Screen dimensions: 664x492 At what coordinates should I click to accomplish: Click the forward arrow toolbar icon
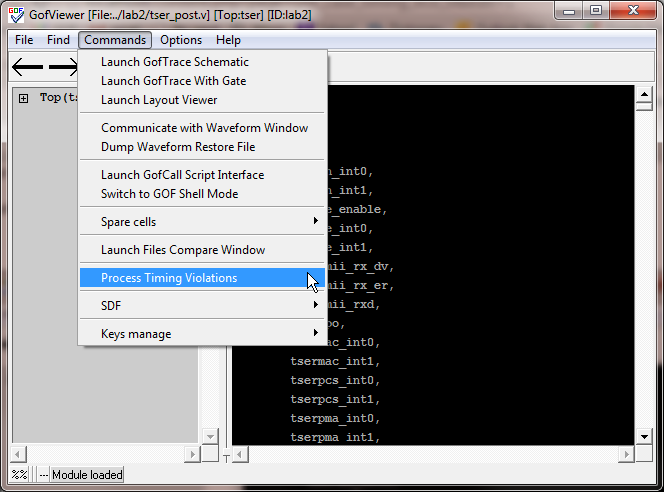pos(62,67)
